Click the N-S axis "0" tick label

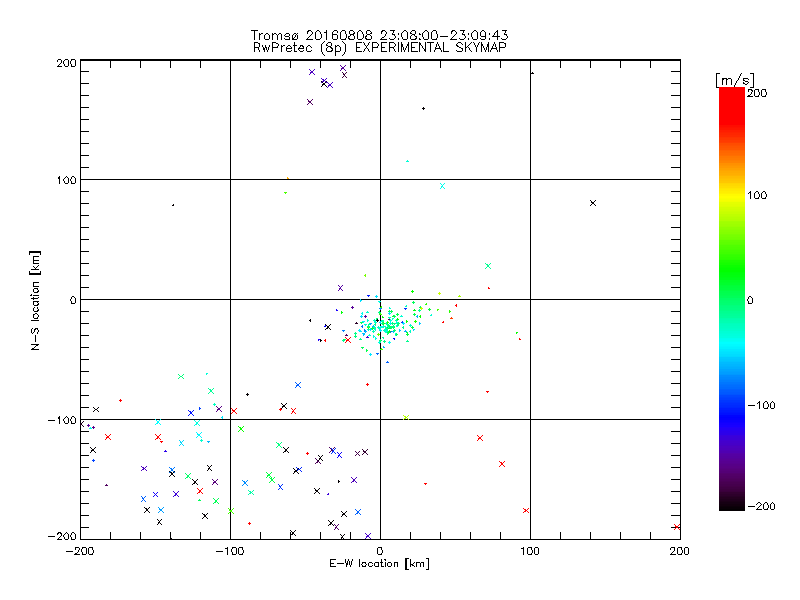pyautogui.click(x=73, y=301)
